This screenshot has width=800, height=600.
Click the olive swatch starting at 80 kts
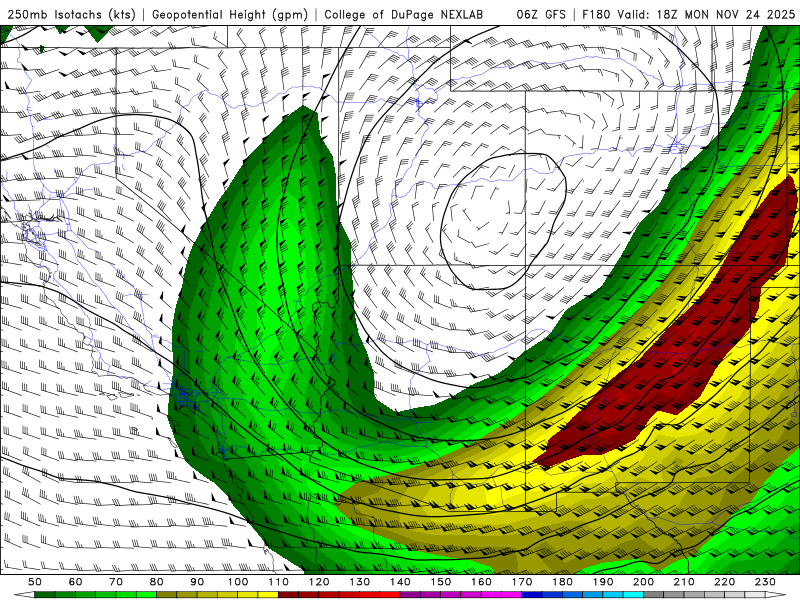pyautogui.click(x=166, y=595)
